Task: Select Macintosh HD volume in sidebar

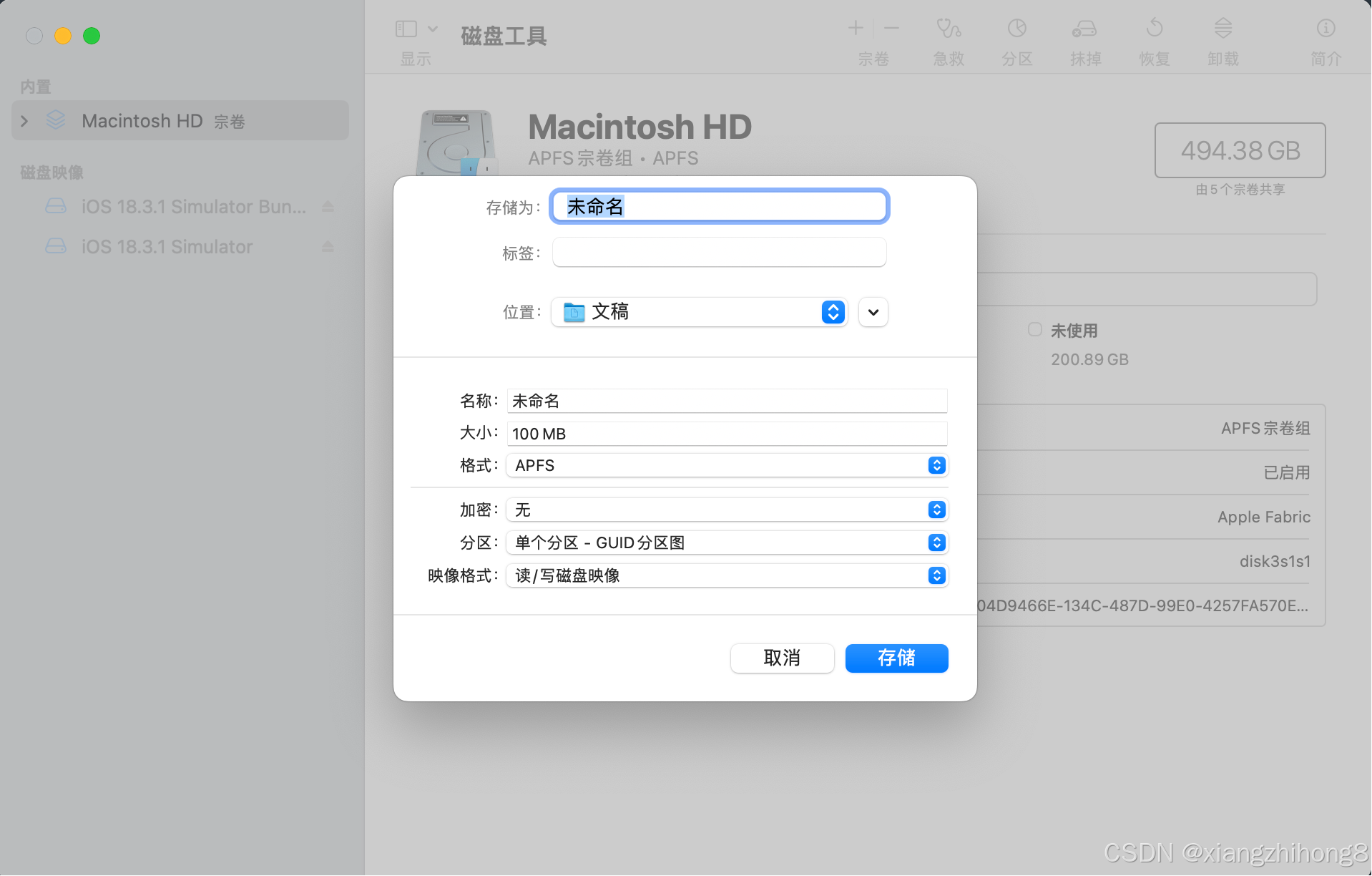Action: [180, 121]
